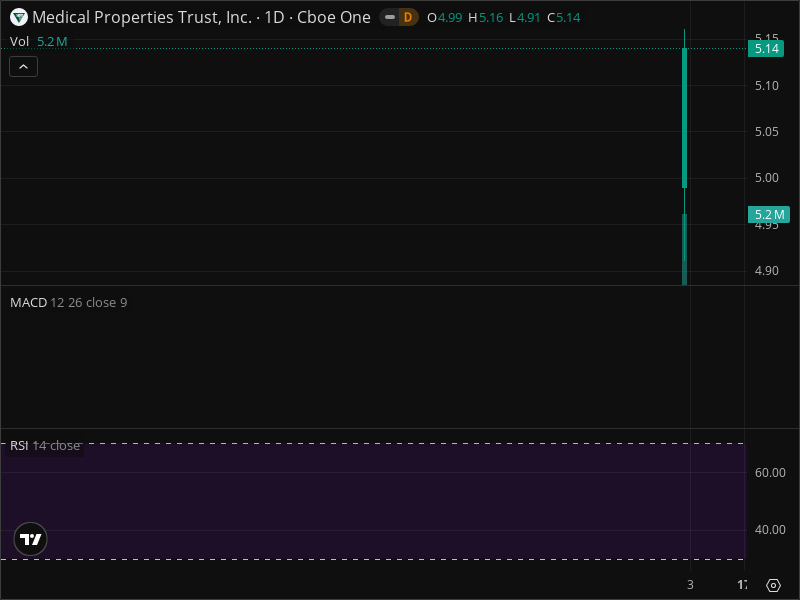Select the RSI 14 close legend
This screenshot has width=800, height=600.
point(45,445)
